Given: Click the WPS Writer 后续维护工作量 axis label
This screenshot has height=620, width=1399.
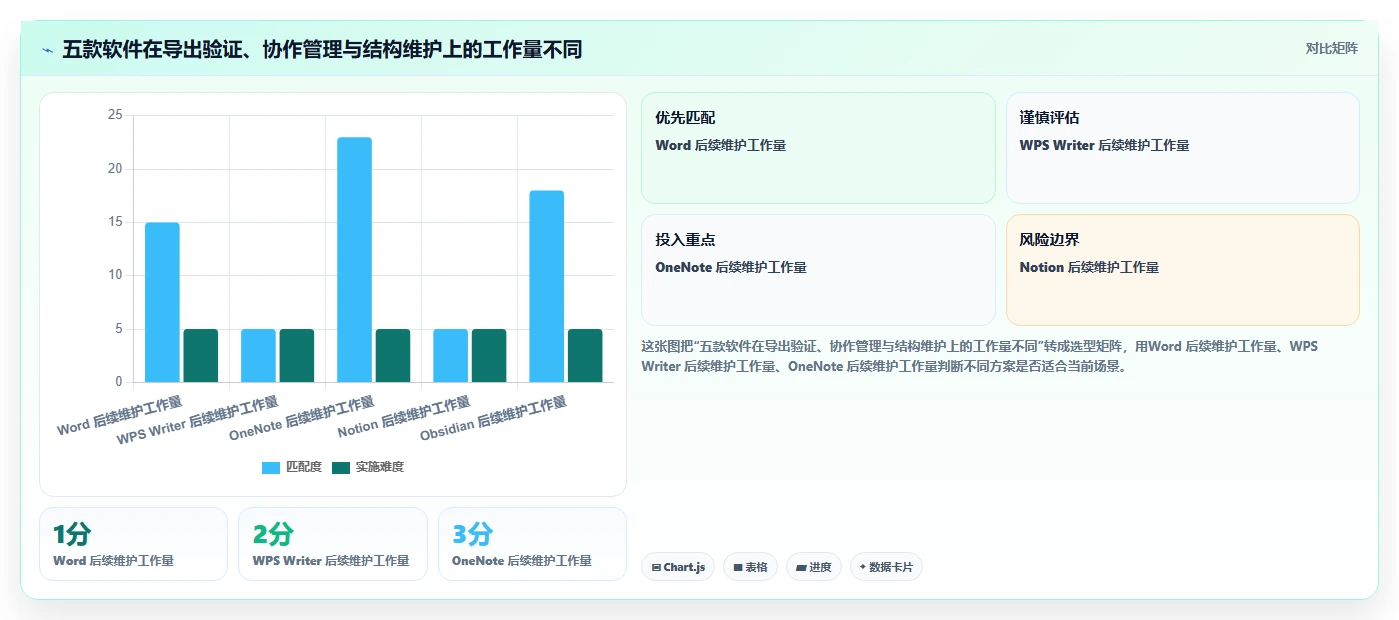Looking at the screenshot, I should tap(198, 420).
